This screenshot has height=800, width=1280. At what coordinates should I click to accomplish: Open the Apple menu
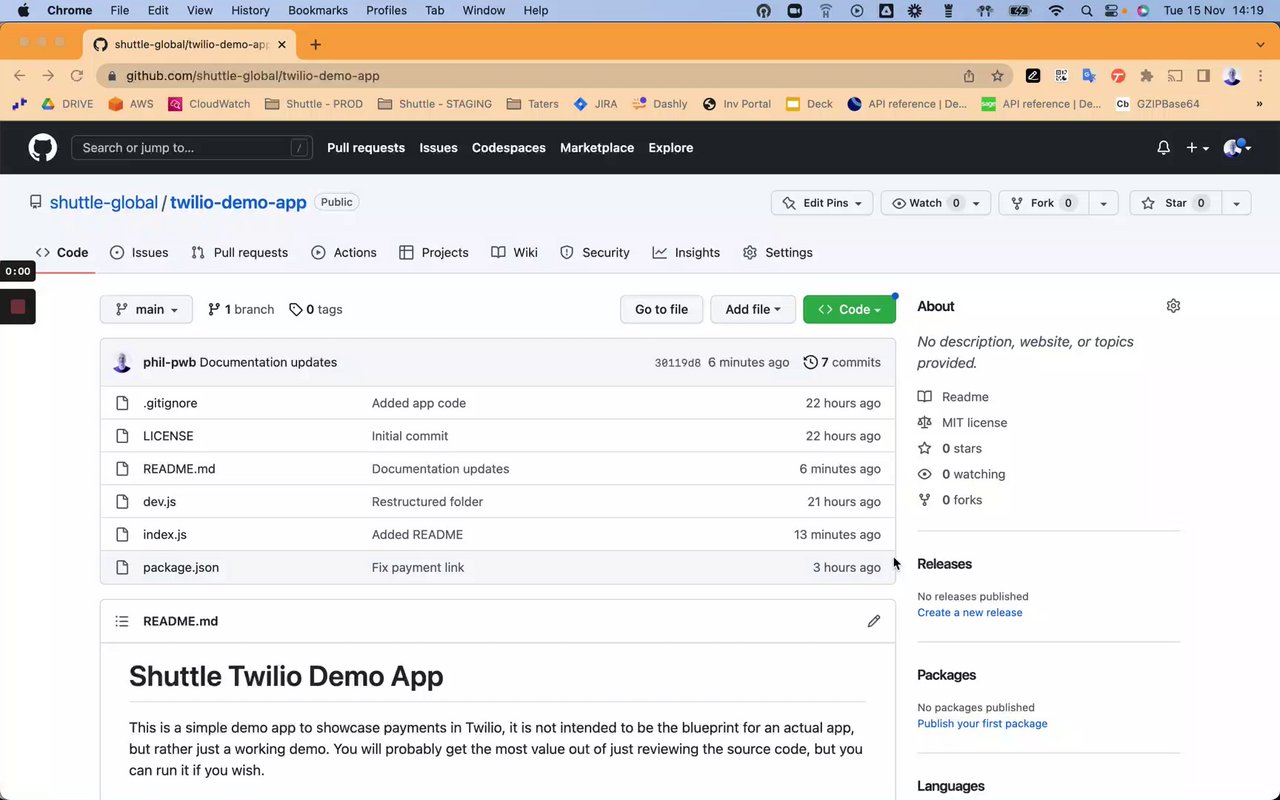pyautogui.click(x=22, y=11)
